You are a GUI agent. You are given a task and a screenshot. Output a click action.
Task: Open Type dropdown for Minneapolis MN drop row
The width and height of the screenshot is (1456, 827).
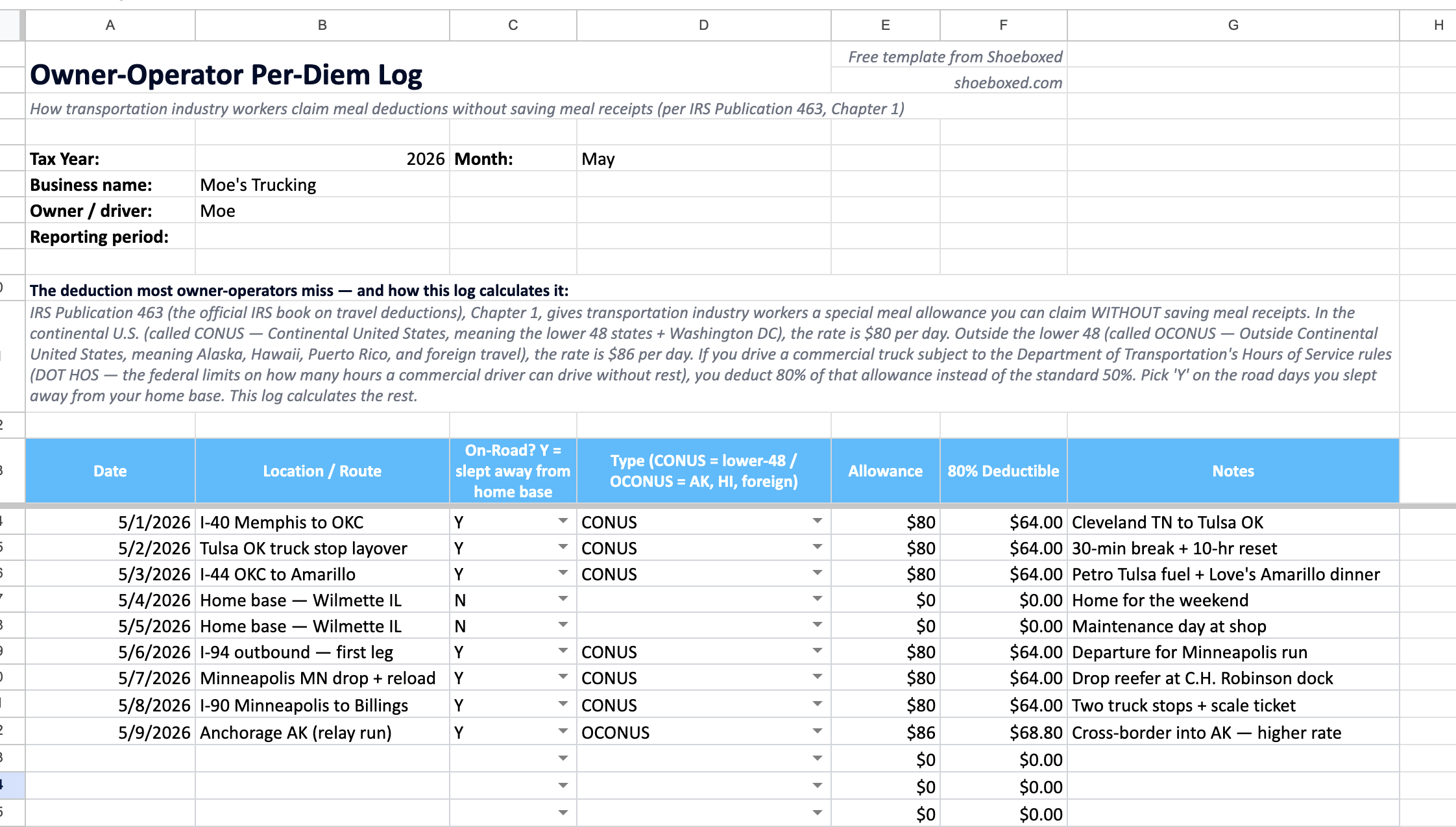(817, 677)
